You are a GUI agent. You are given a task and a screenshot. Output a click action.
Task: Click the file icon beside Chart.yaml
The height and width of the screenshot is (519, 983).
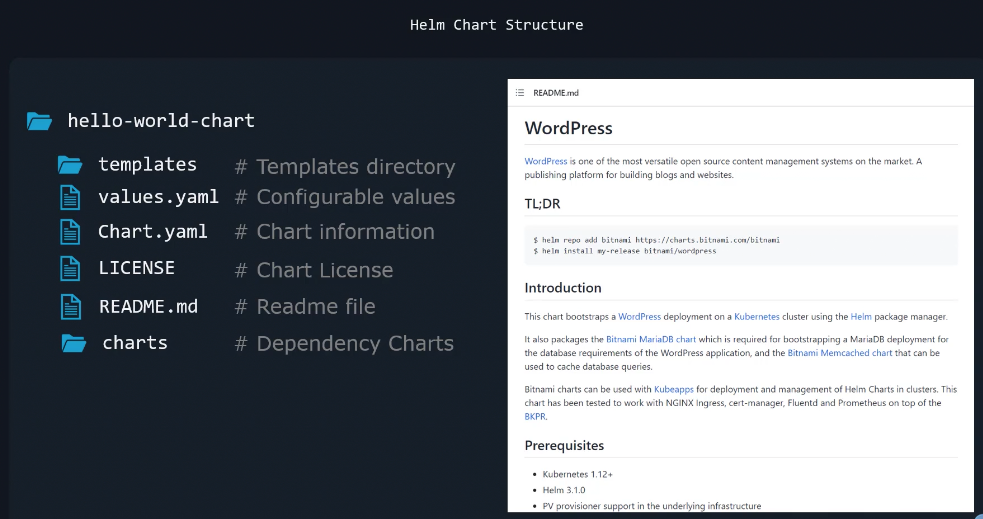[69, 232]
